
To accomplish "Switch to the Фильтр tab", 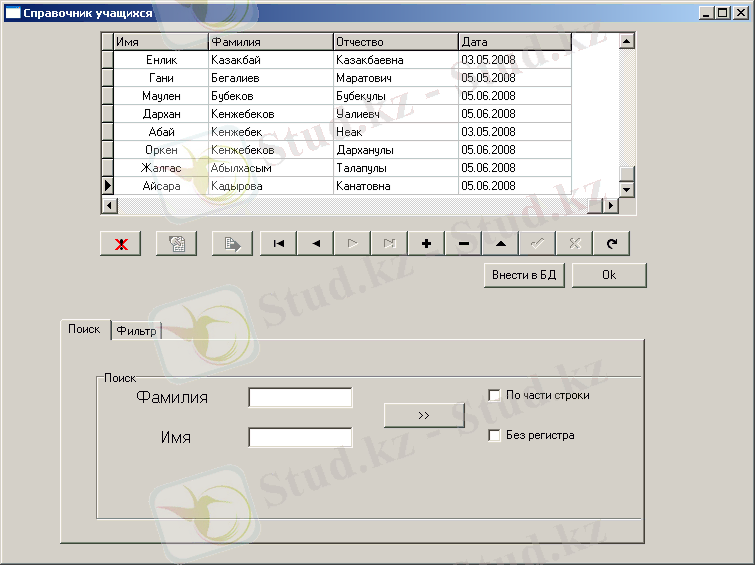I will pyautogui.click(x=136, y=331).
